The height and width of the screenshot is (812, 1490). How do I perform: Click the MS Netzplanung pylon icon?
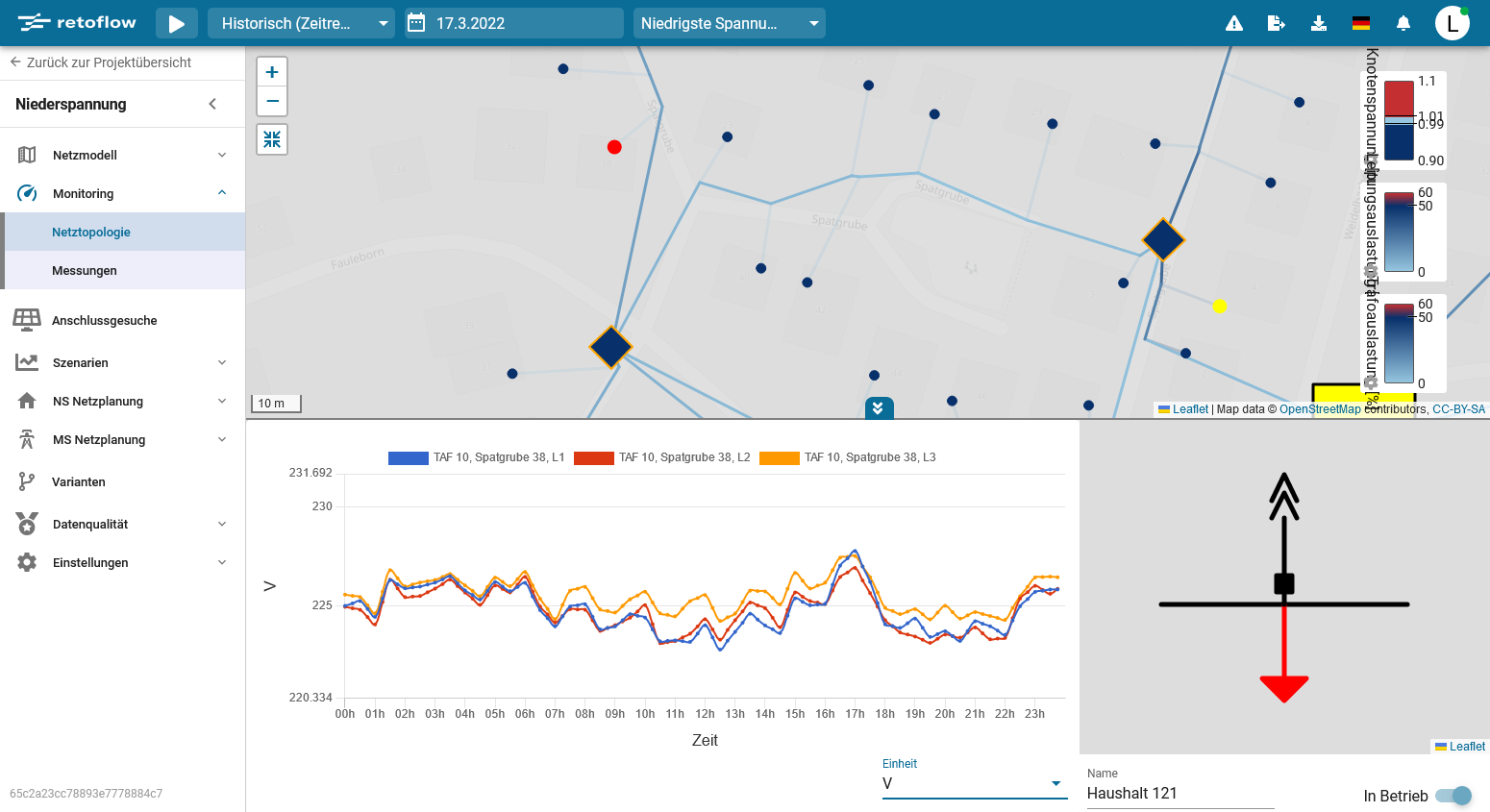[27, 439]
